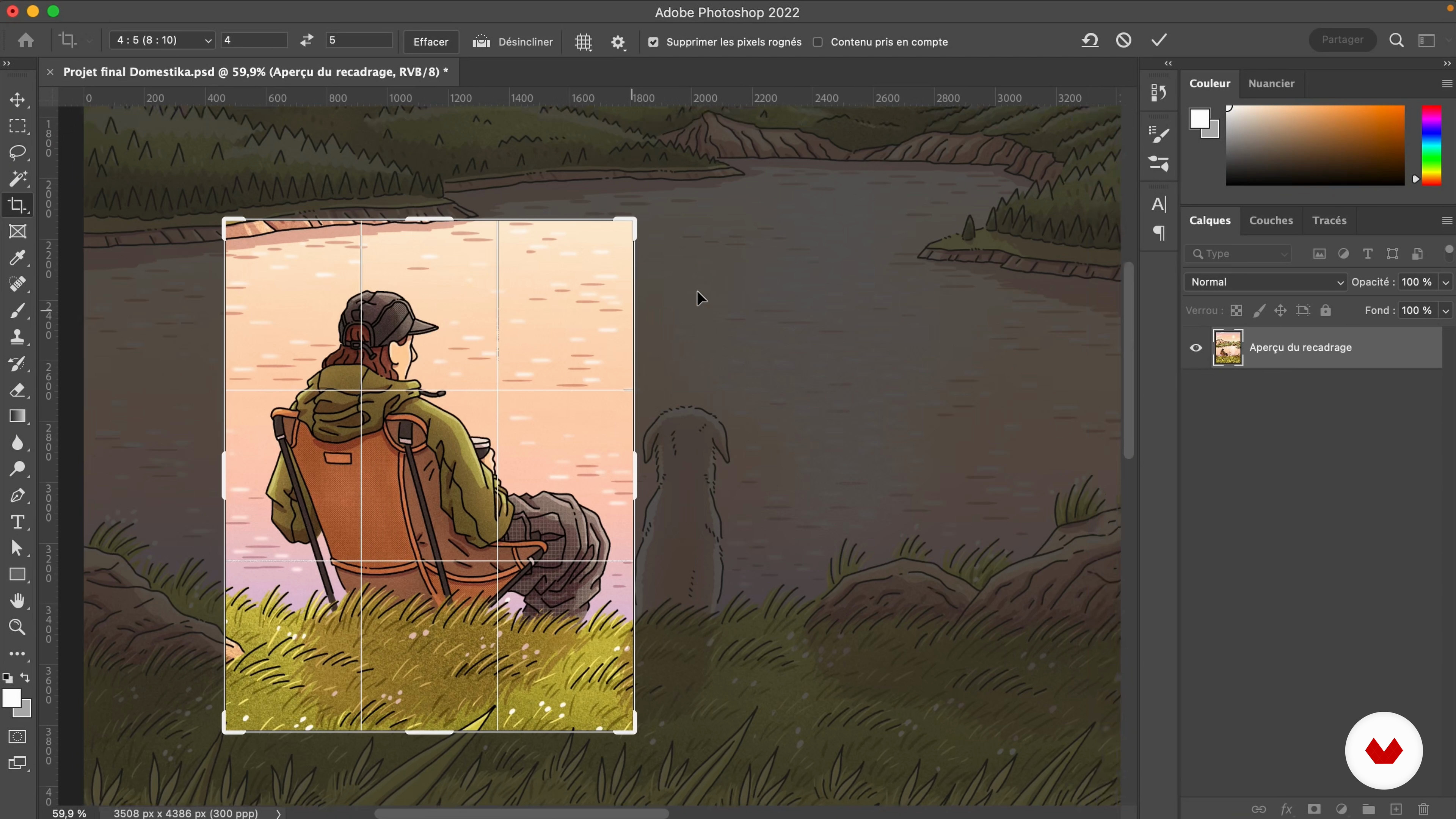Select the Zoom tool
Screen dimensions: 1456x819
(17, 628)
